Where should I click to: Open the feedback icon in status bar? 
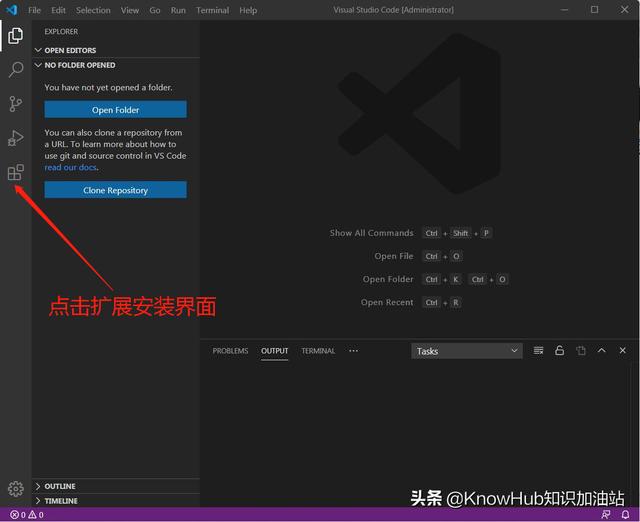coord(606,515)
